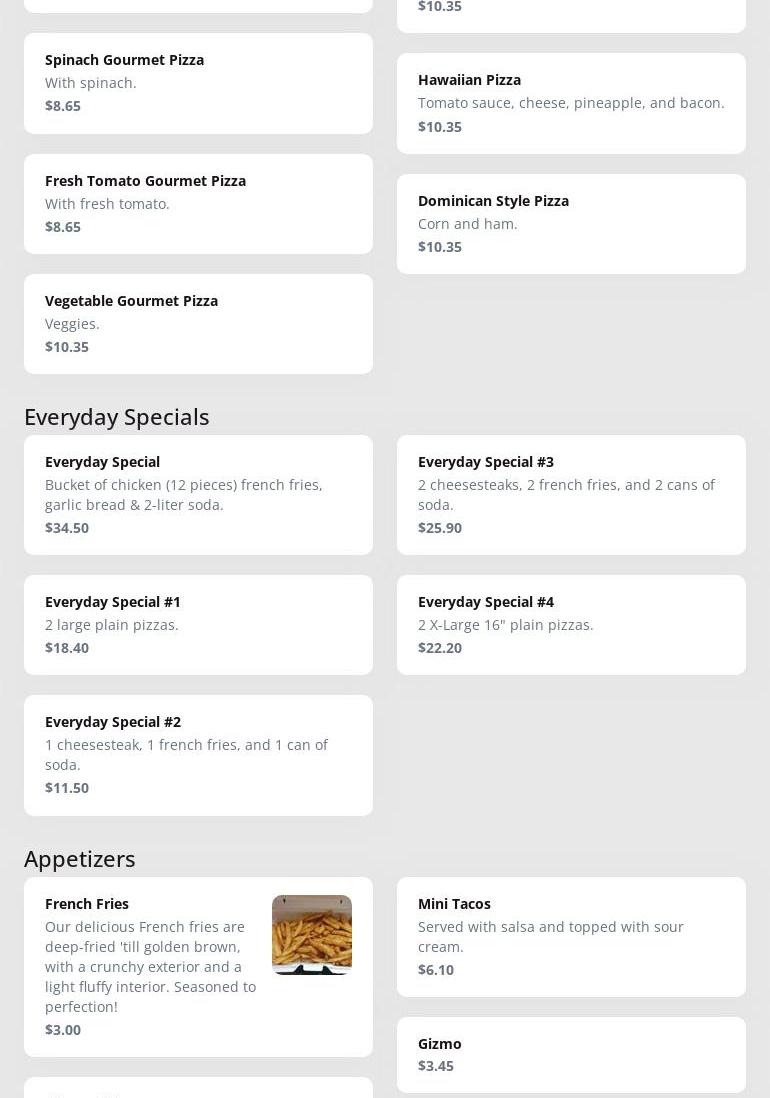Select Everyday Special #4 X-Large pizzas
This screenshot has width=770, height=1098.
pyautogui.click(x=571, y=624)
